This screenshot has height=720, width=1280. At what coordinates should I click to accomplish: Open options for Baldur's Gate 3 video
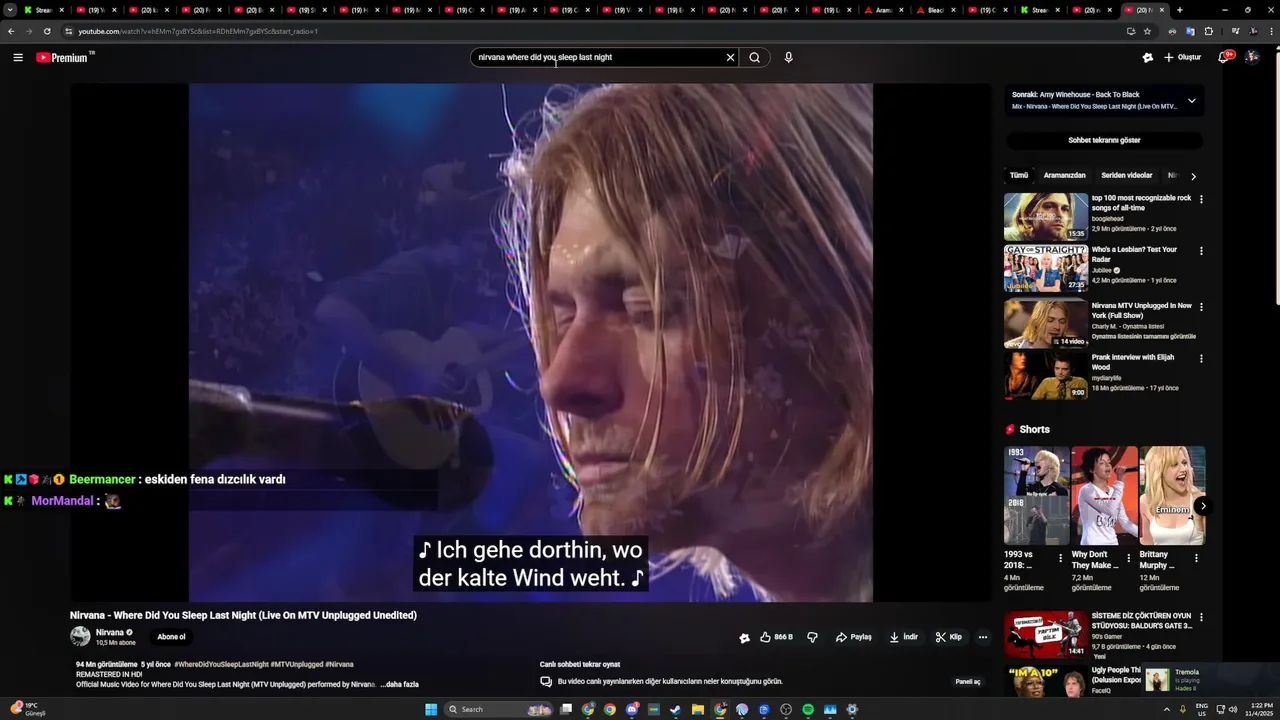coord(1201,617)
